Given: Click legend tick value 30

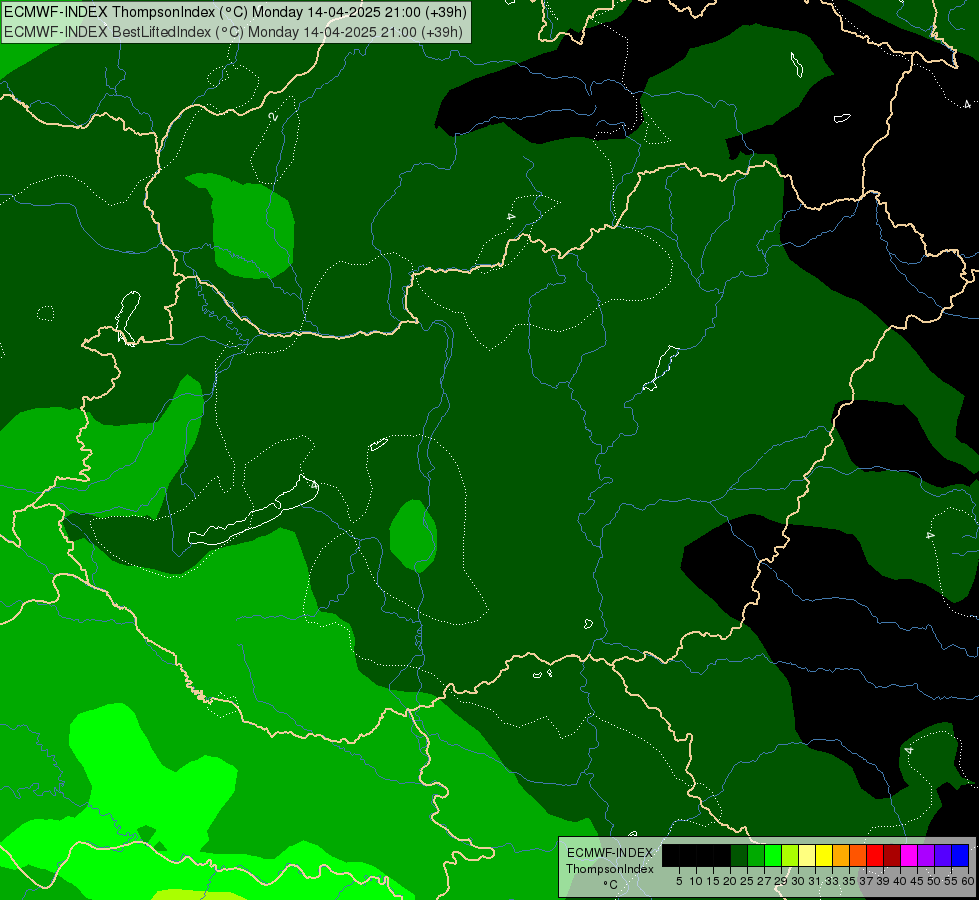Looking at the screenshot, I should [798, 881].
